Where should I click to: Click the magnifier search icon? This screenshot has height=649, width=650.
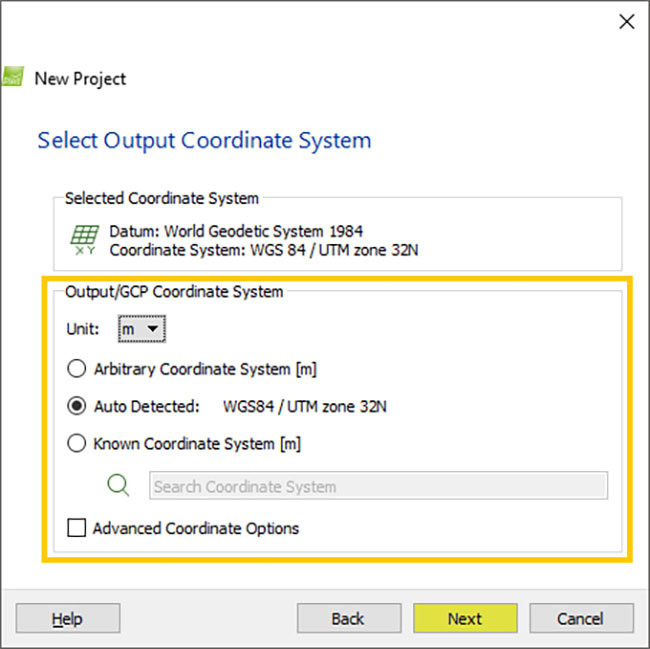118,485
